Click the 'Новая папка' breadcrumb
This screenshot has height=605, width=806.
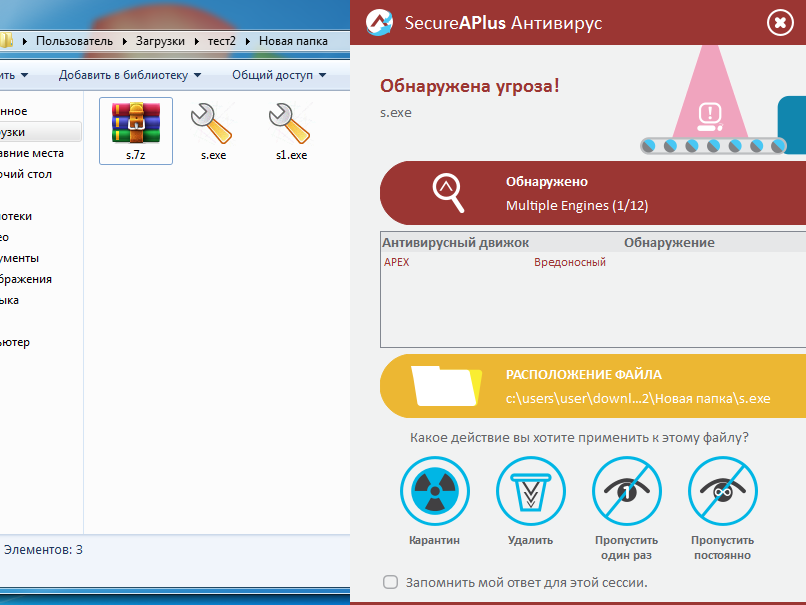coord(293,41)
